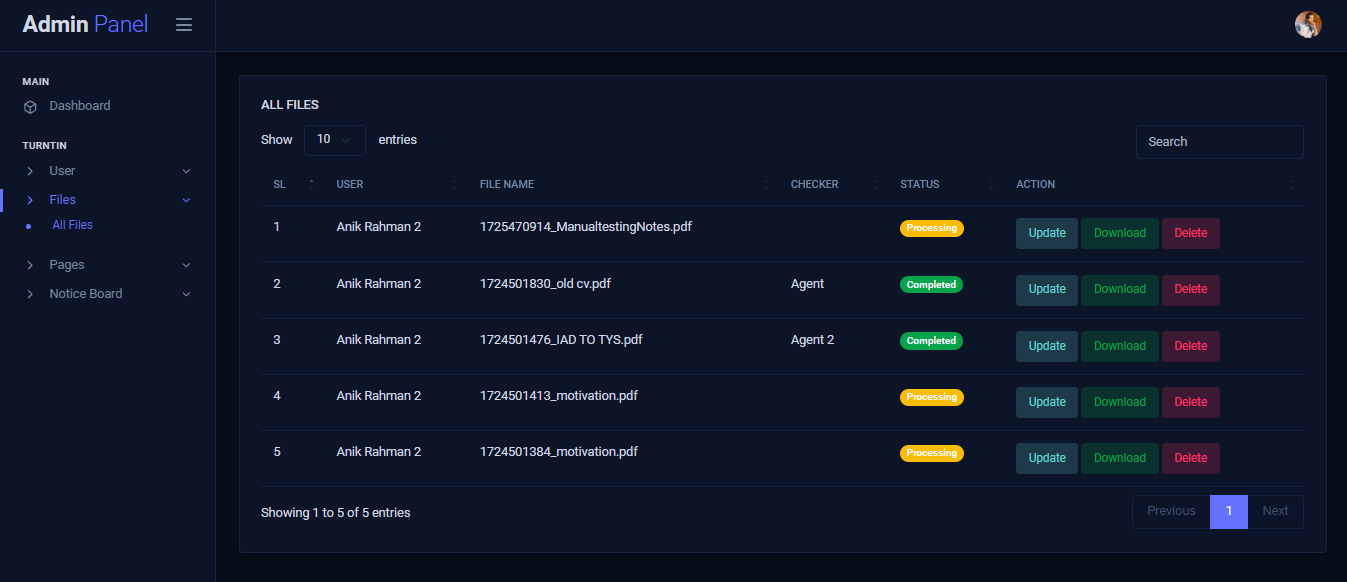Open the All Files submenu item

coord(72,225)
